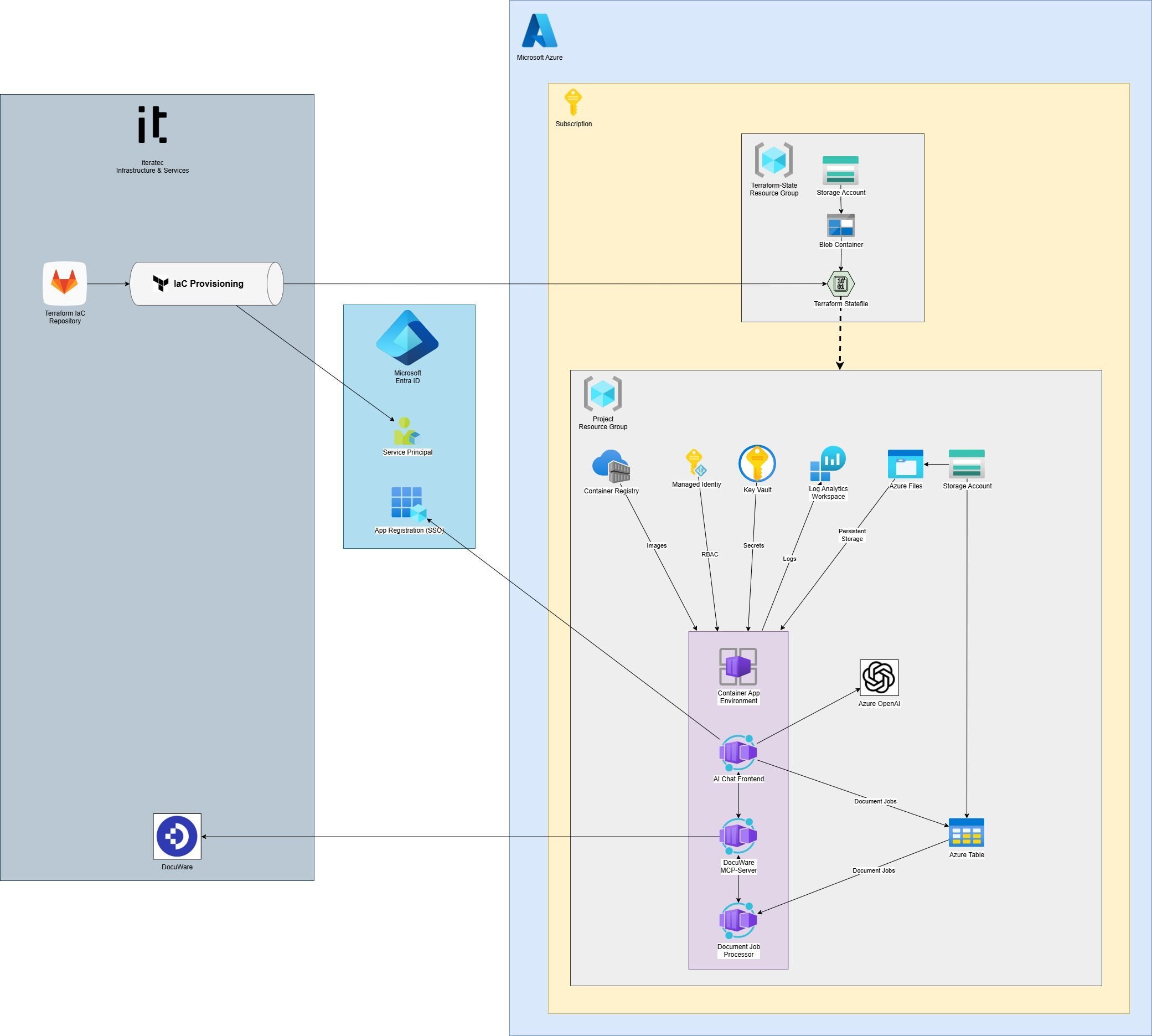Image resolution: width=1152 pixels, height=1036 pixels.
Task: Click the IaC Provisioning cylinder shape
Action: click(x=206, y=284)
